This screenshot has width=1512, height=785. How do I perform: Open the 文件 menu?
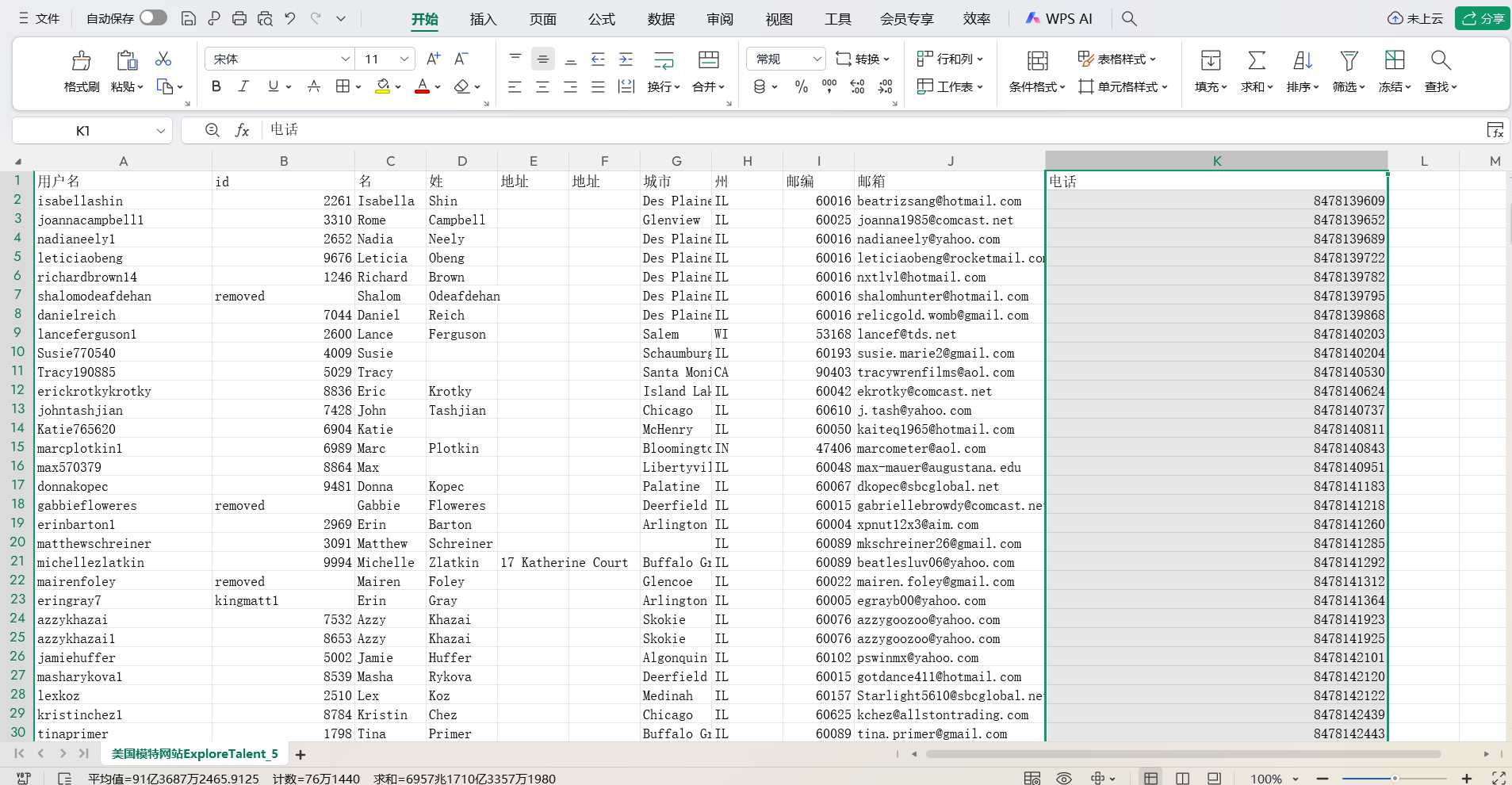click(x=39, y=18)
